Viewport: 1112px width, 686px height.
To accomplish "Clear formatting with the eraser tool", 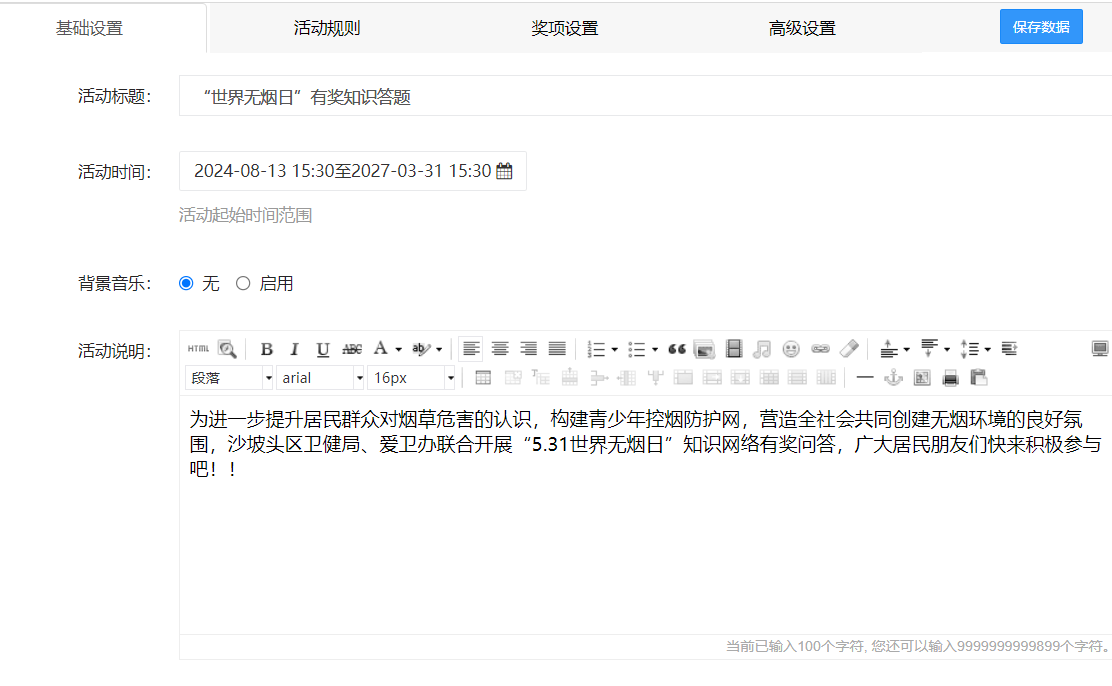I will tap(849, 349).
